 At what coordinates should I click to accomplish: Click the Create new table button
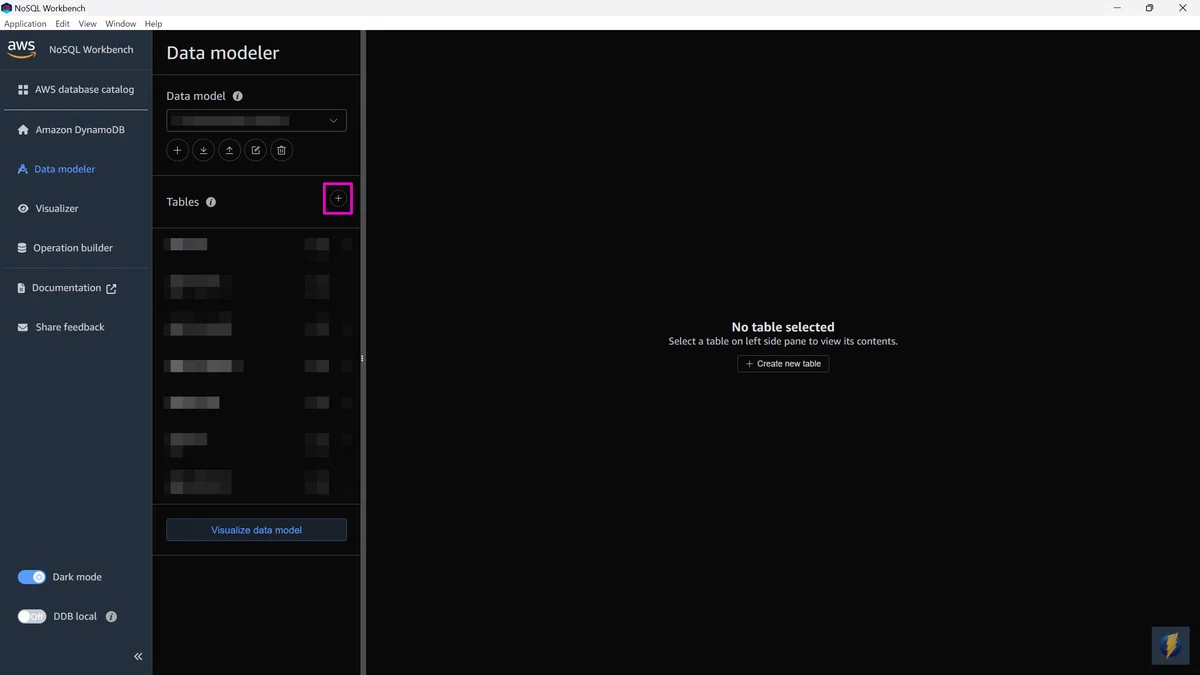(x=783, y=364)
